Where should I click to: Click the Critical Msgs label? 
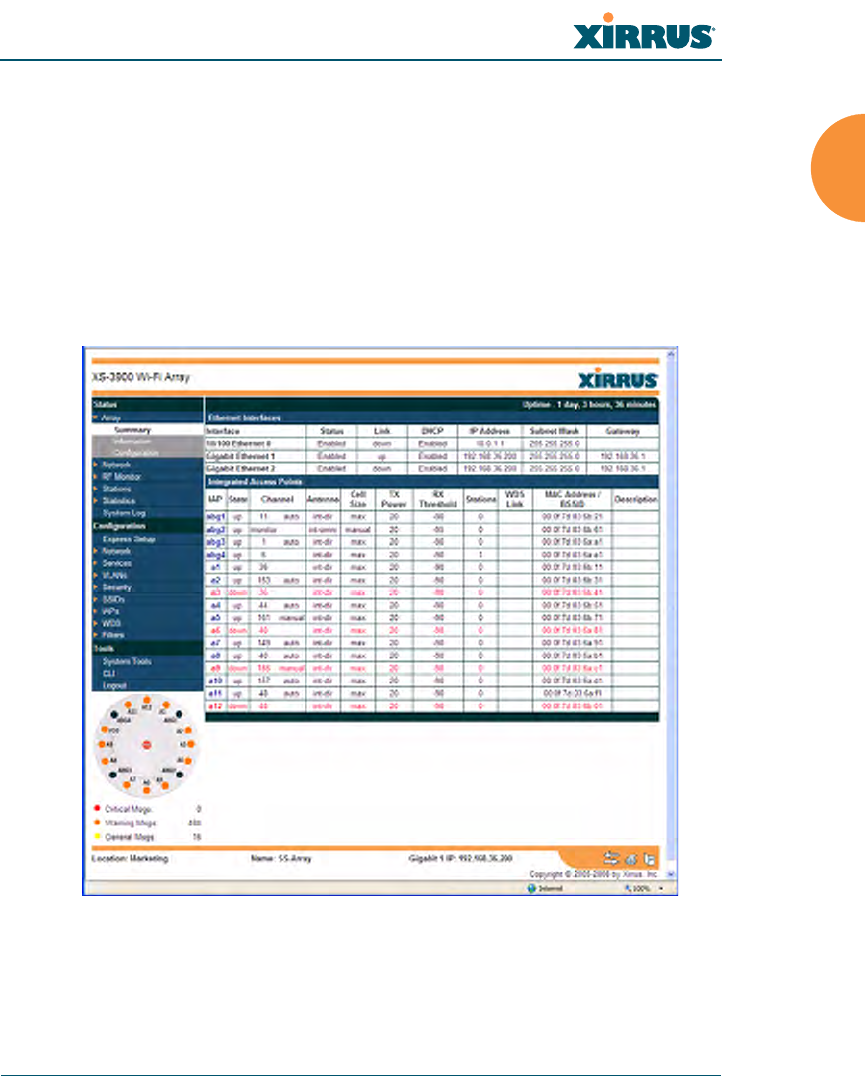pyautogui.click(x=128, y=809)
